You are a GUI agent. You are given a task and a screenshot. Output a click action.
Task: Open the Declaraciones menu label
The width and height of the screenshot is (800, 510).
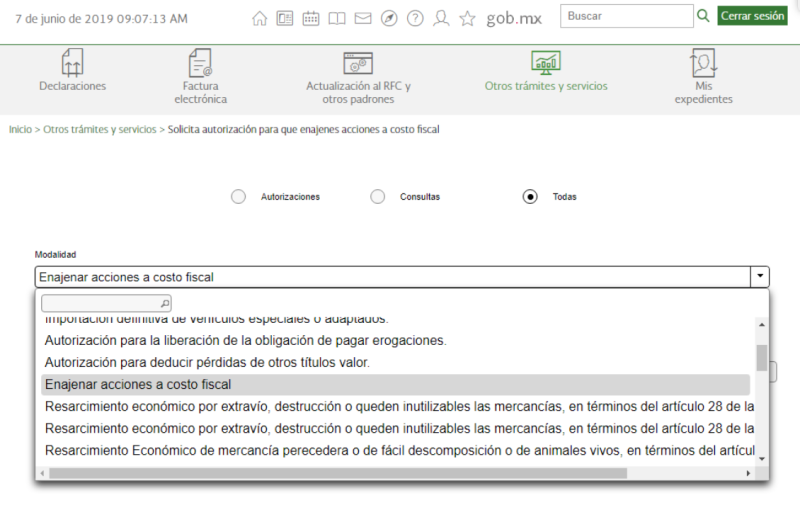click(72, 86)
